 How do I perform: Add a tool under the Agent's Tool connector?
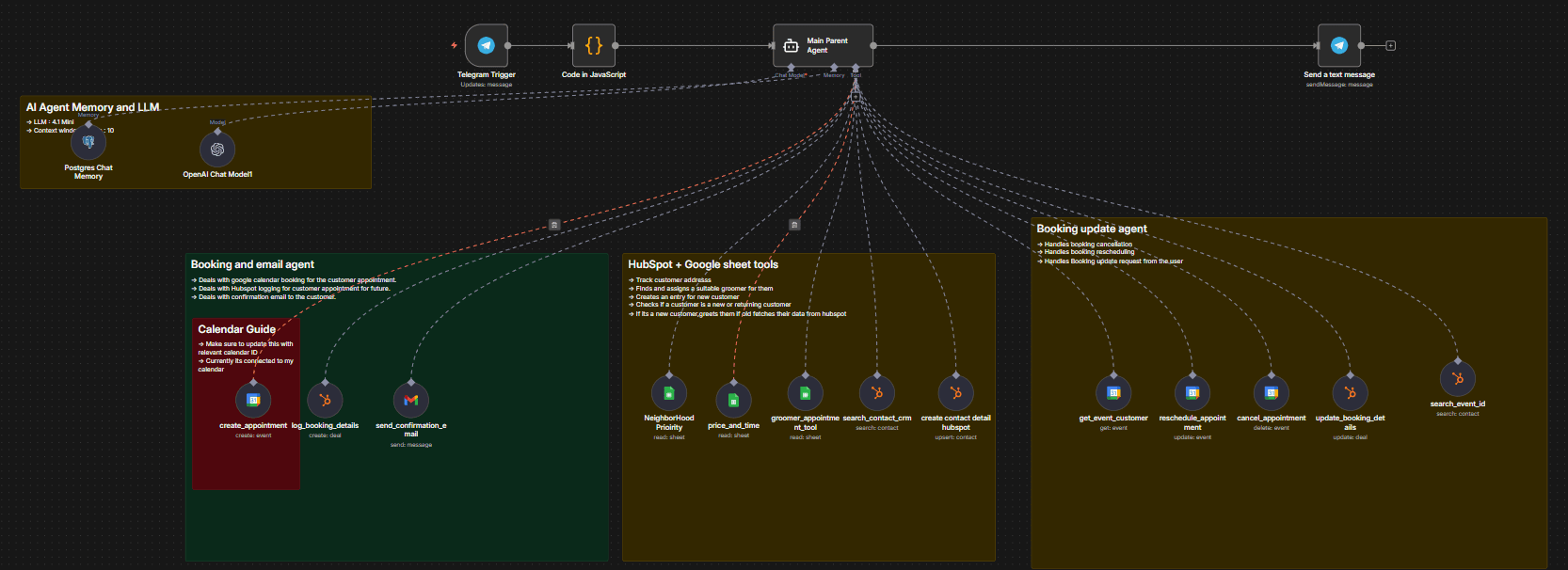point(856,95)
